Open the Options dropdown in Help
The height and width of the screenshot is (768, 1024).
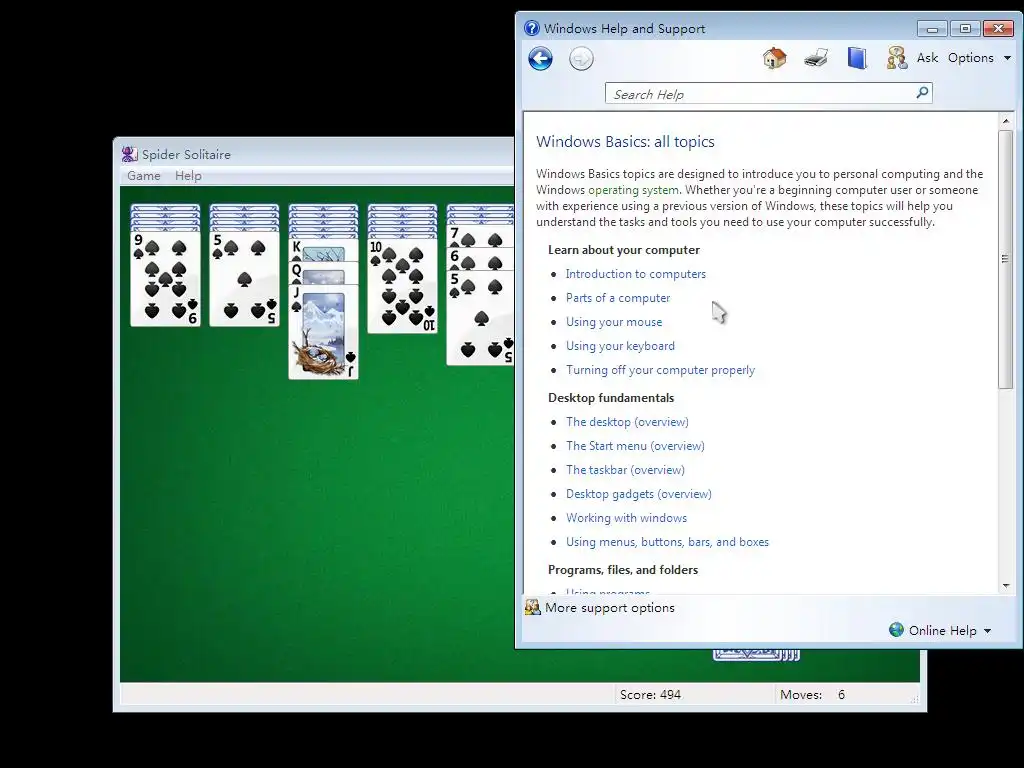tap(979, 57)
